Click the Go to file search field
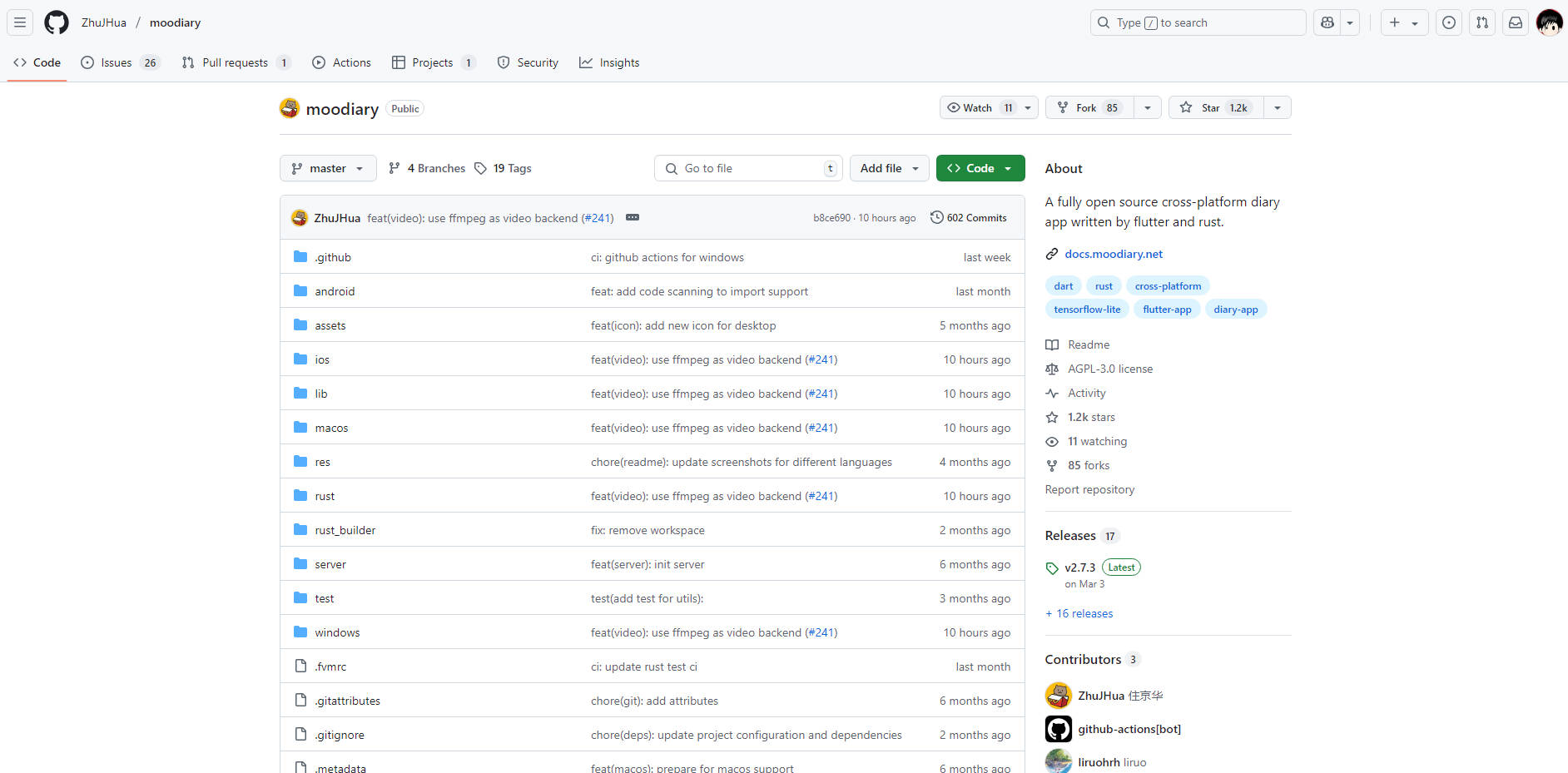 [748, 168]
